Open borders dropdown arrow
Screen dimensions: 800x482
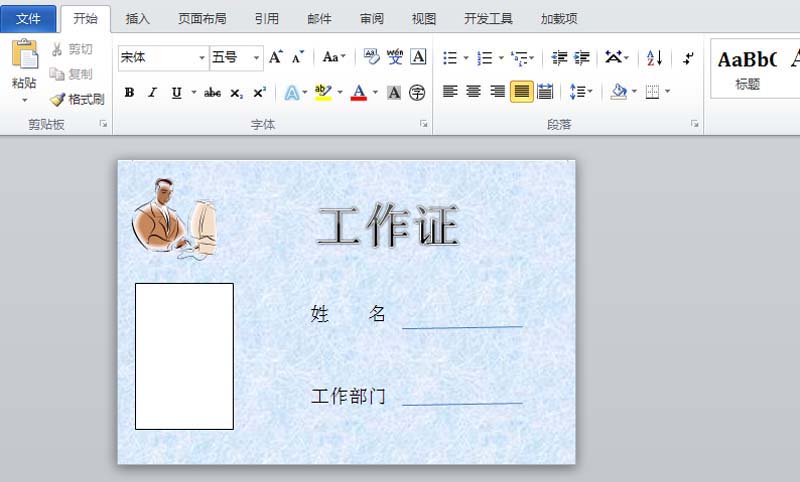click(667, 92)
